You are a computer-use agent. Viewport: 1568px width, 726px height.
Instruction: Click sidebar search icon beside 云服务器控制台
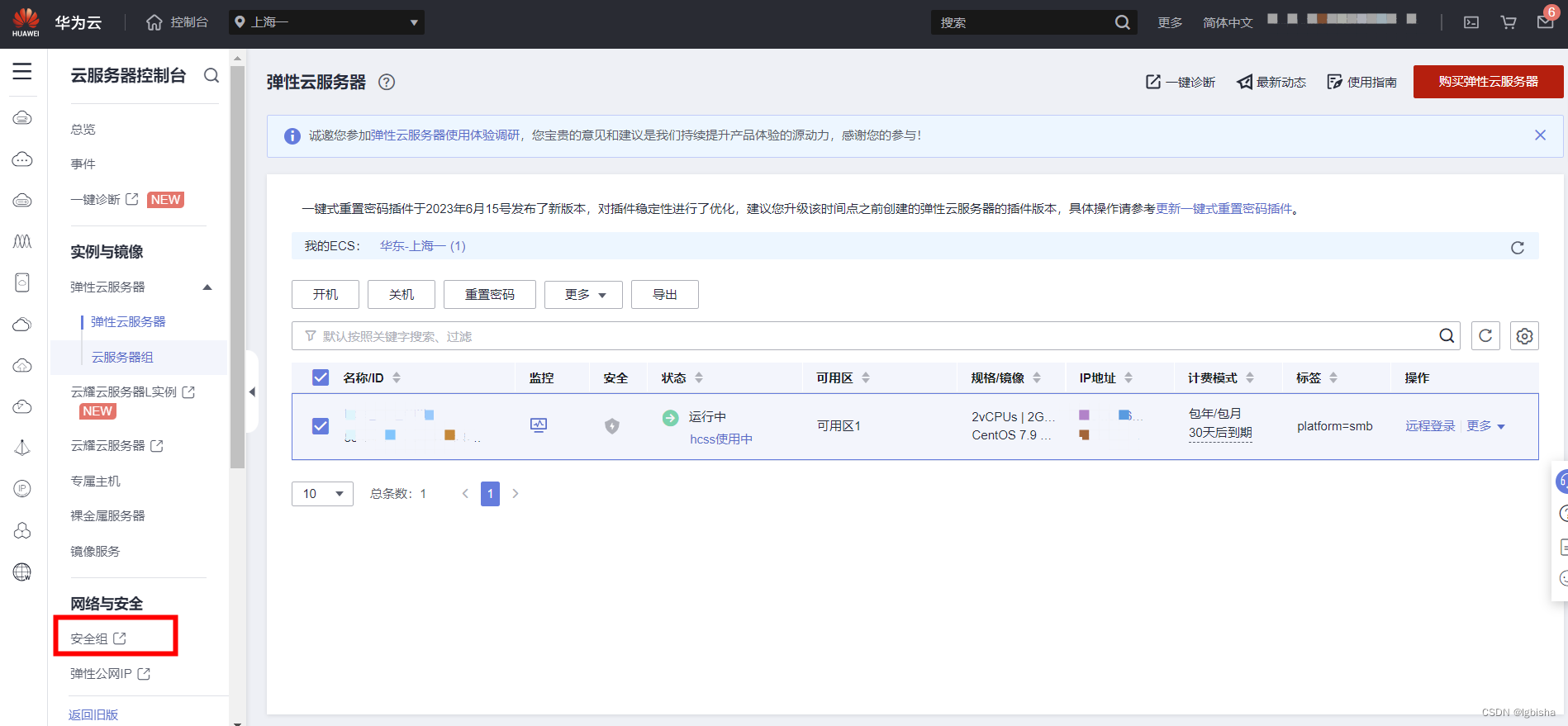click(211, 75)
